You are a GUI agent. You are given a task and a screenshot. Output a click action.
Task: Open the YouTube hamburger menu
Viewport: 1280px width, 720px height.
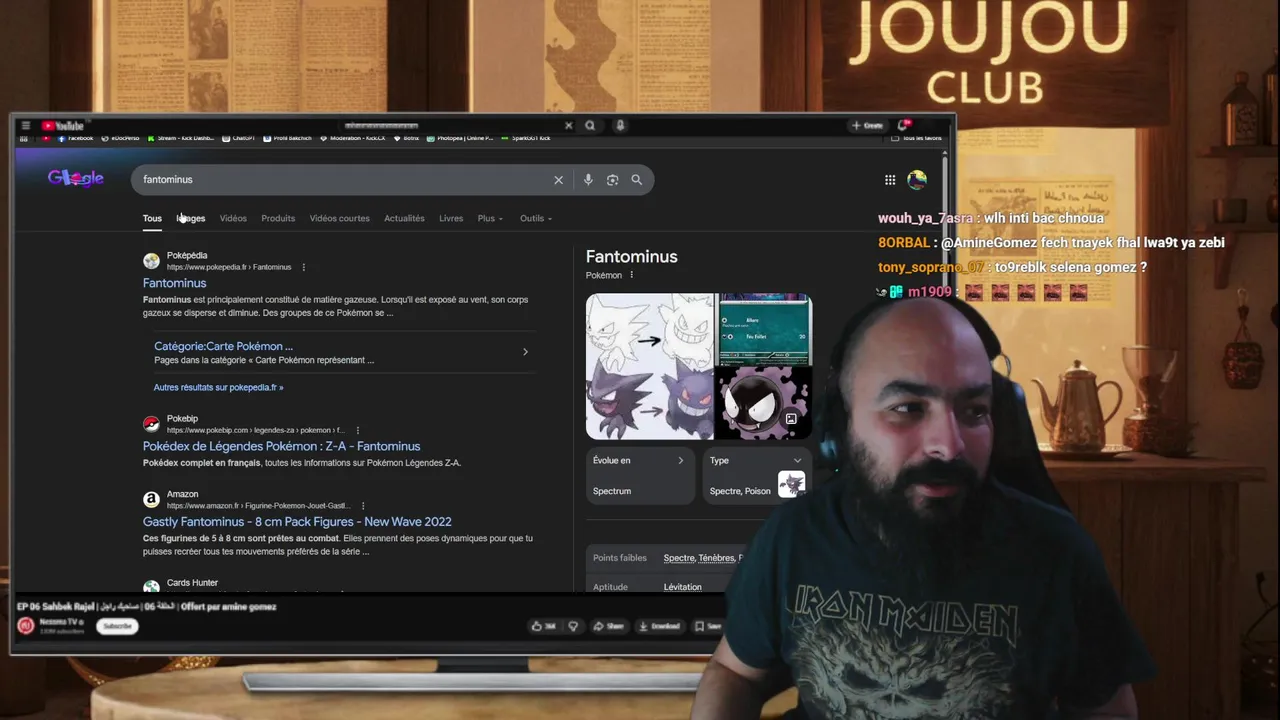point(25,125)
